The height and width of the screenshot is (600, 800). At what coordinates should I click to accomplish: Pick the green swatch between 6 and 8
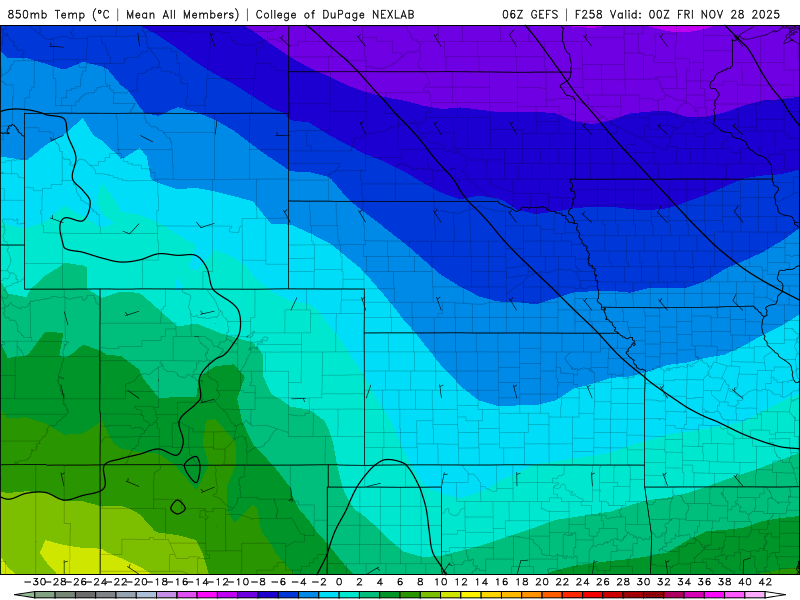tap(409, 595)
